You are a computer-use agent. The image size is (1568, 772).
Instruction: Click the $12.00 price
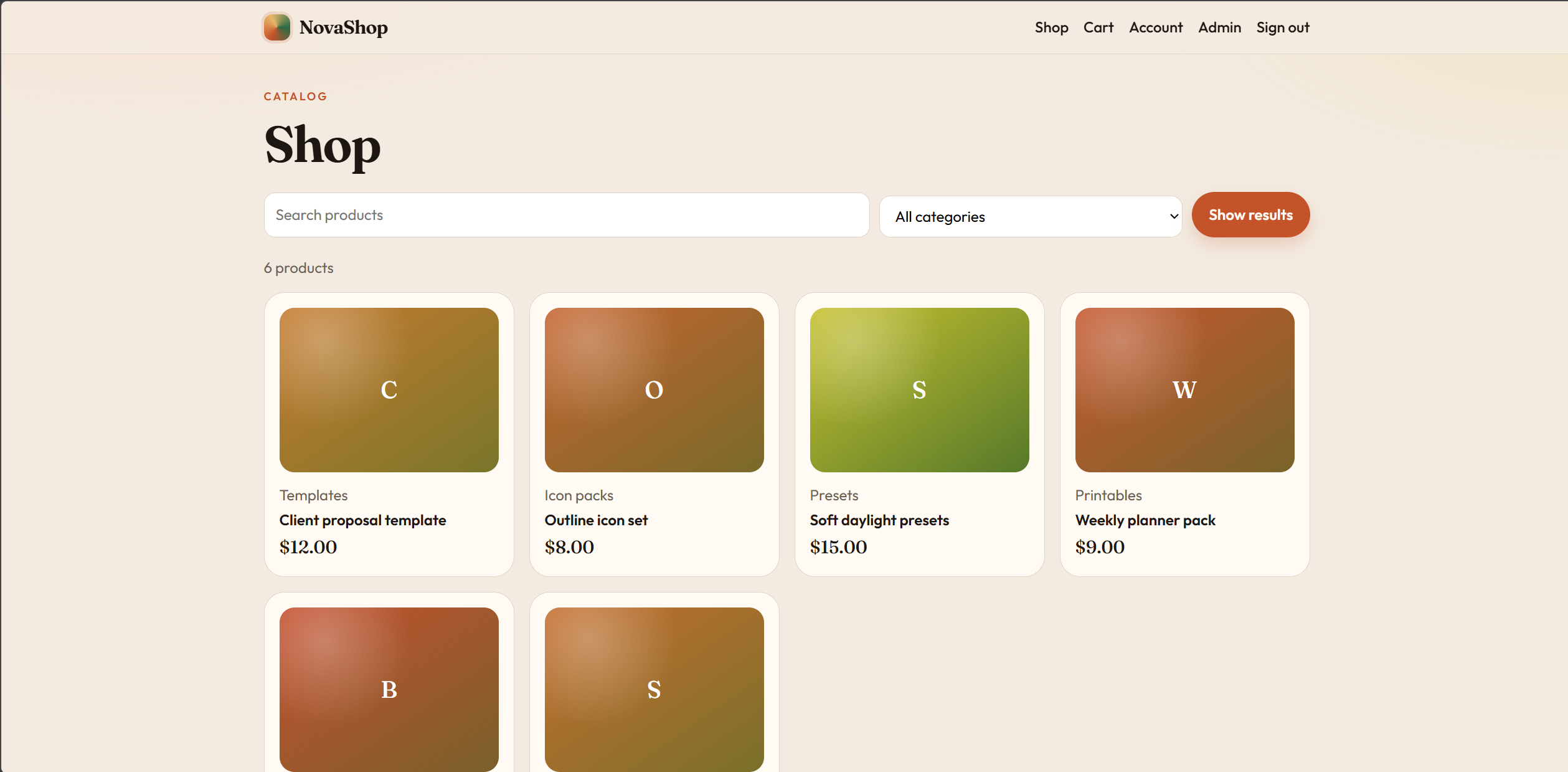click(308, 547)
